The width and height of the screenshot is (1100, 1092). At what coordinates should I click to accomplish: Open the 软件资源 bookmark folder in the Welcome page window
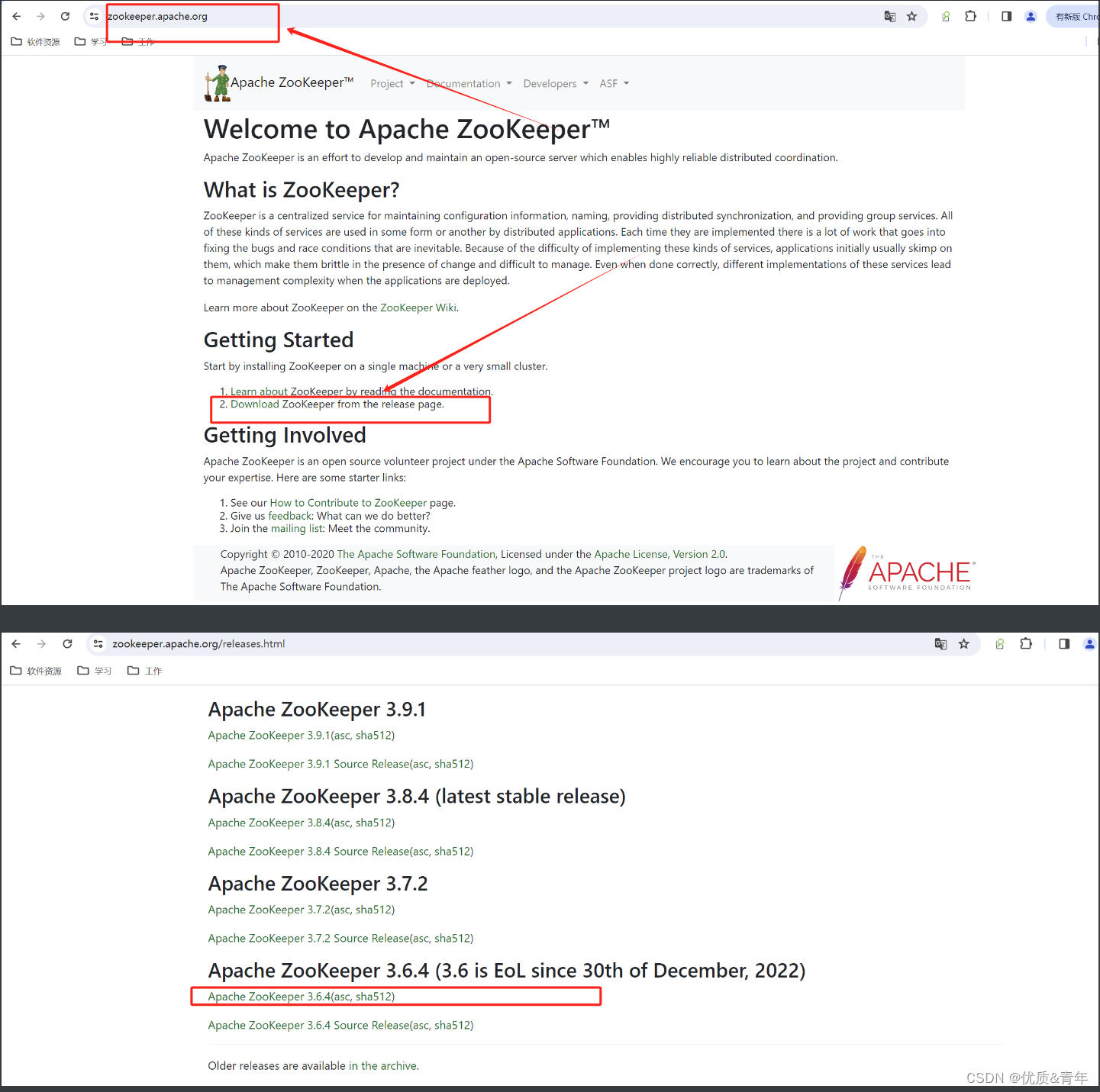coord(35,42)
